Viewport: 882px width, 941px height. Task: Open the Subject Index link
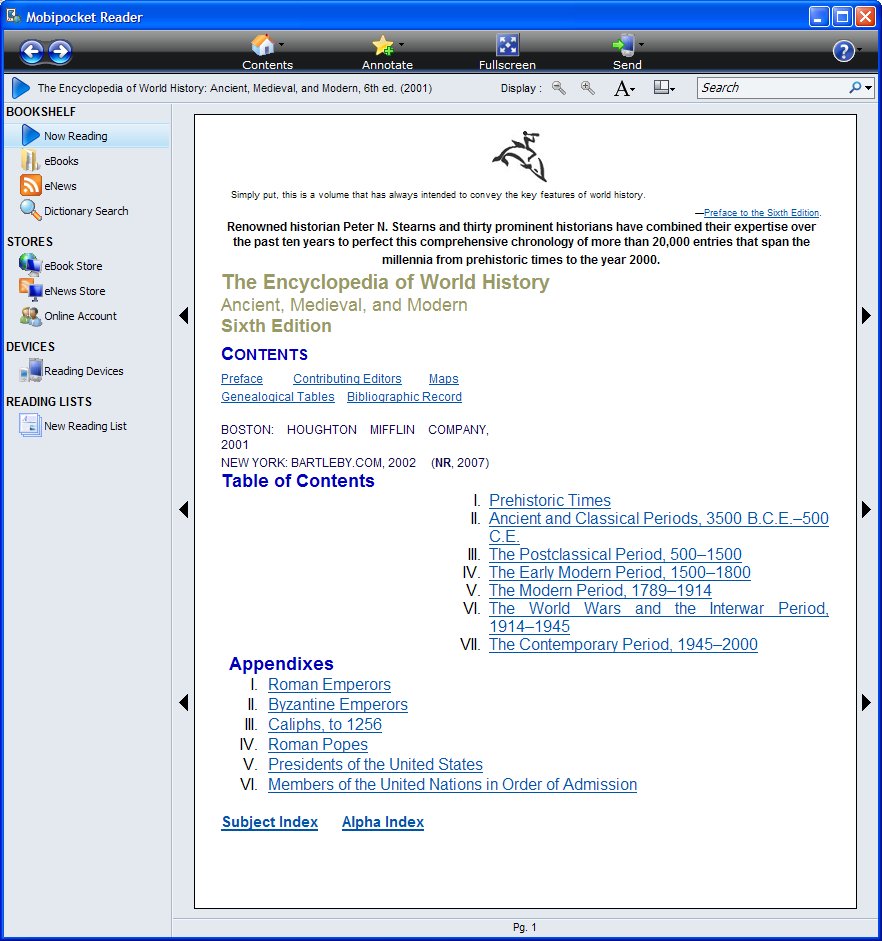[x=270, y=822]
